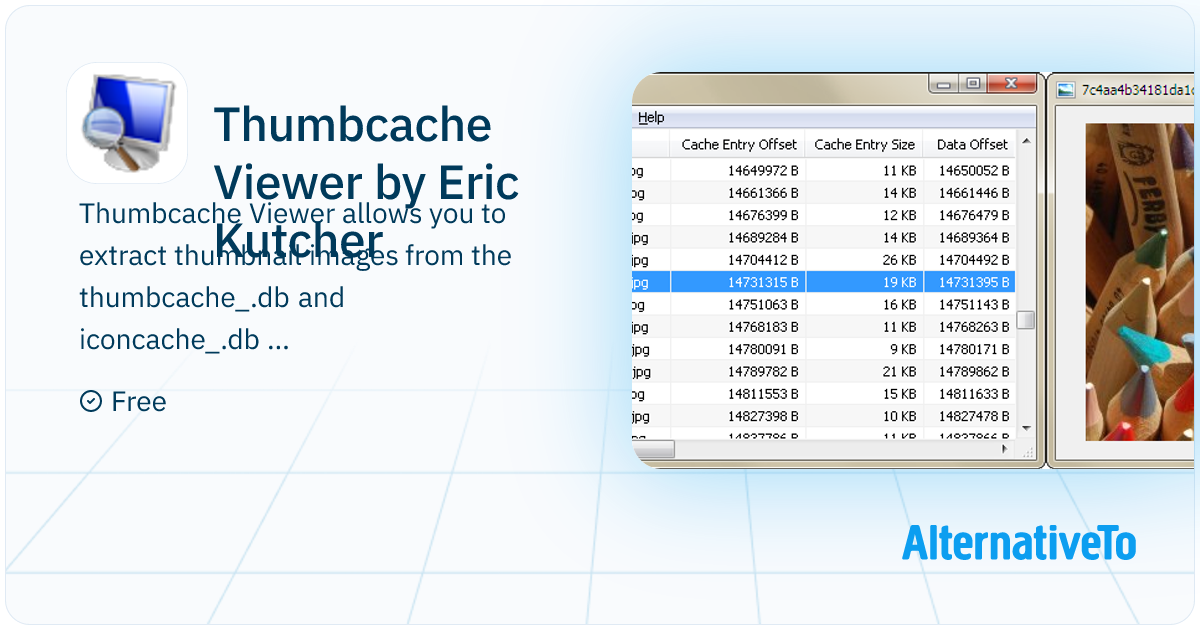Close the Thumbcache Viewer window

click(1011, 84)
